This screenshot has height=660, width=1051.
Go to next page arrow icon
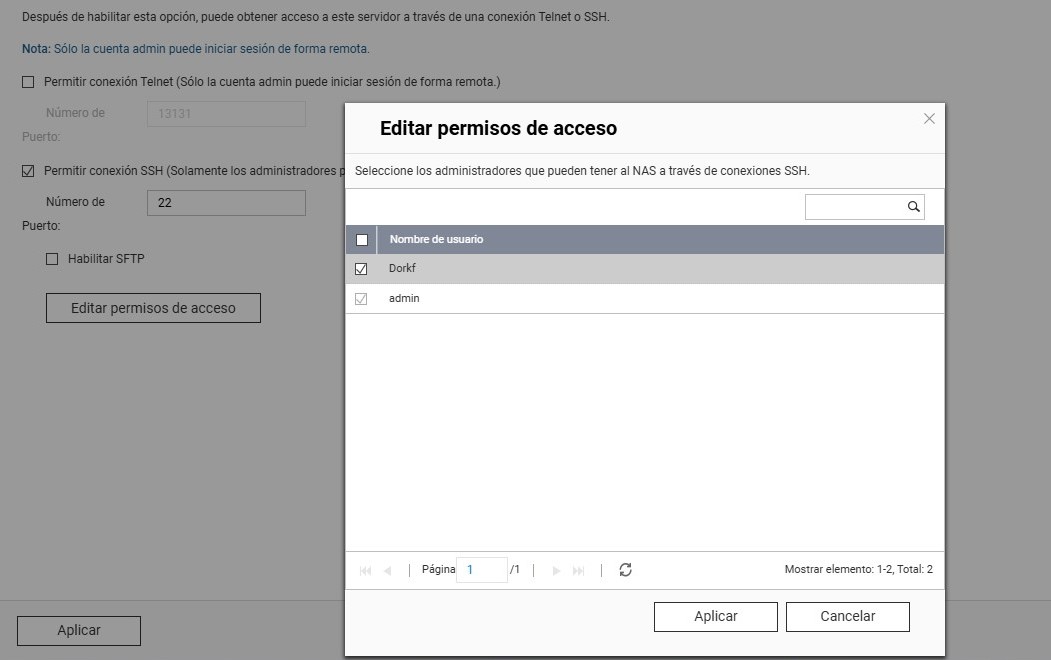[x=556, y=570]
